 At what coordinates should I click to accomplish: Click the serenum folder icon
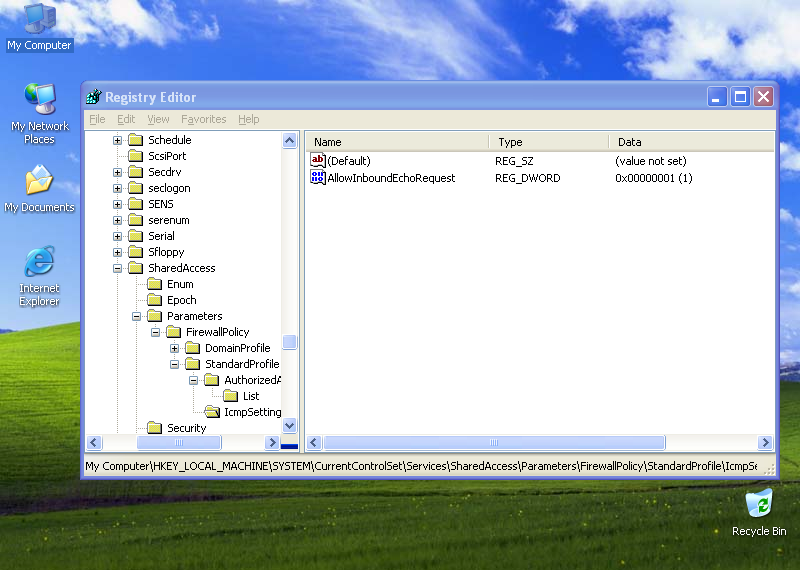point(136,220)
